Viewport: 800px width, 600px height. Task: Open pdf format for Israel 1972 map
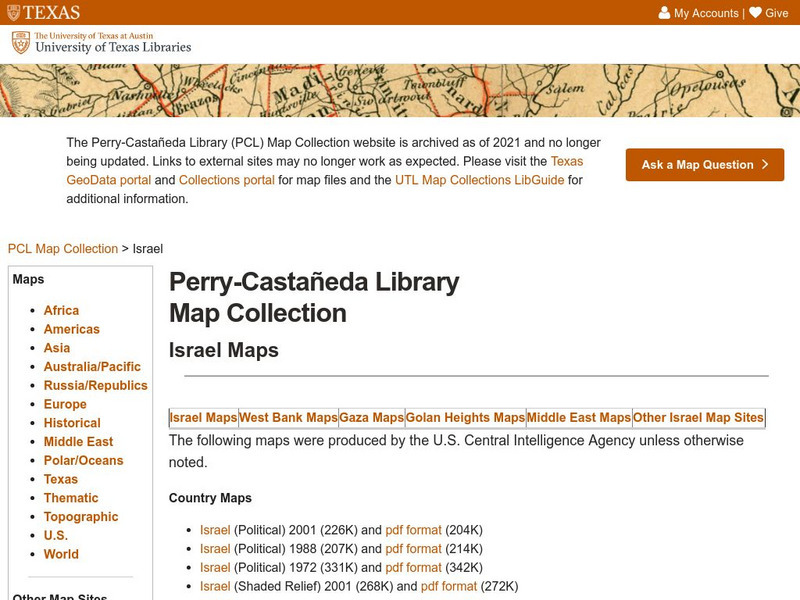413,568
